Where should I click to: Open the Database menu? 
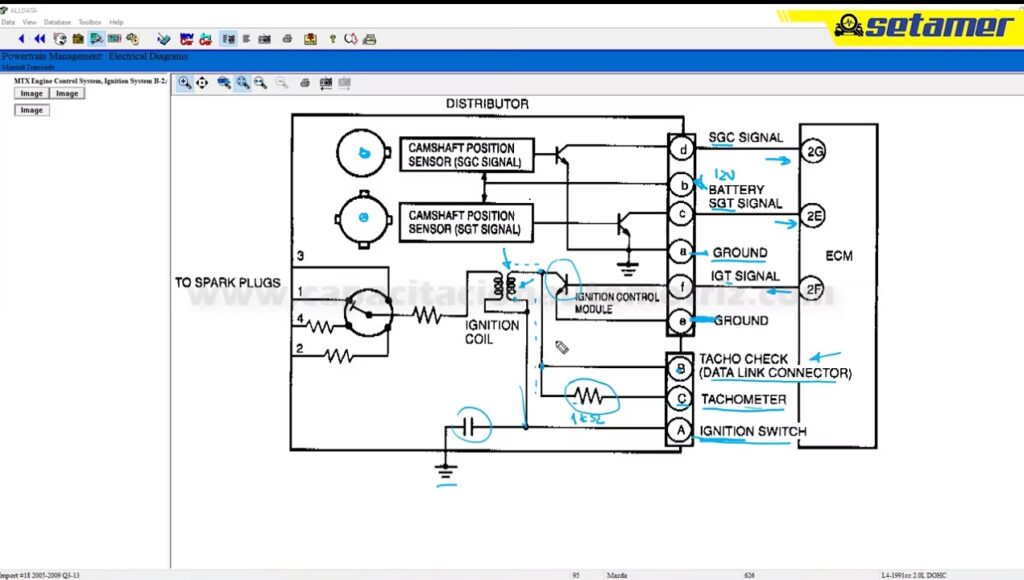pos(57,21)
